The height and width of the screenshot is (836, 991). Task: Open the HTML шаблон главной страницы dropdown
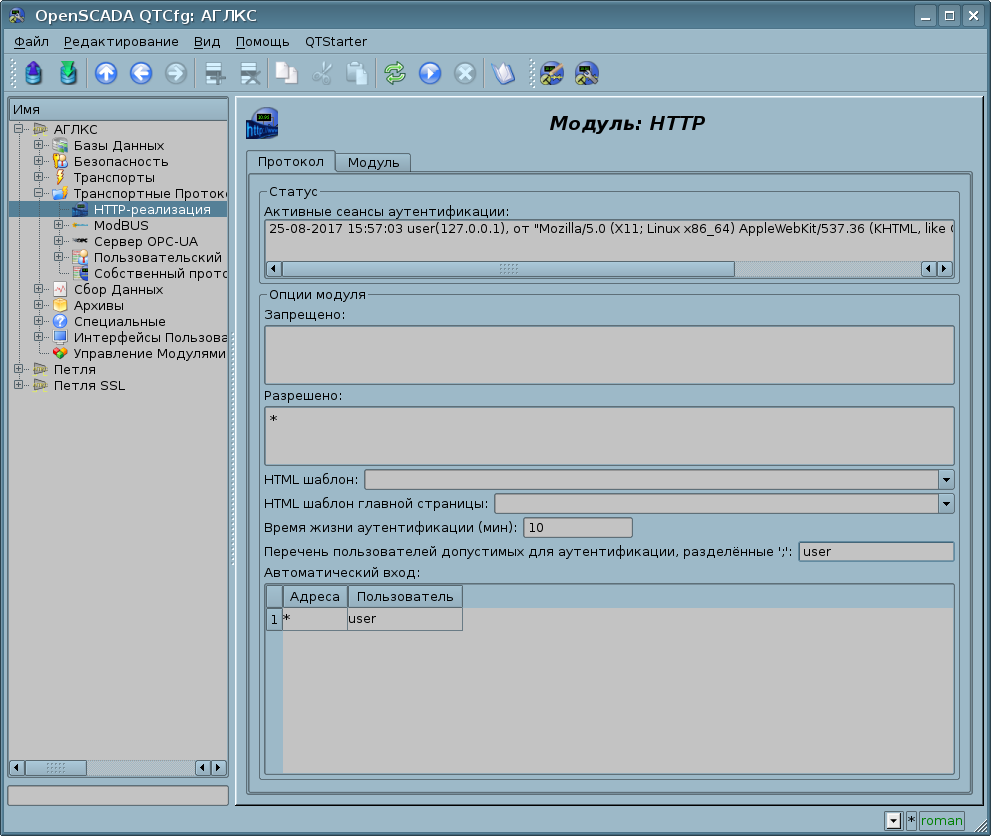[946, 504]
